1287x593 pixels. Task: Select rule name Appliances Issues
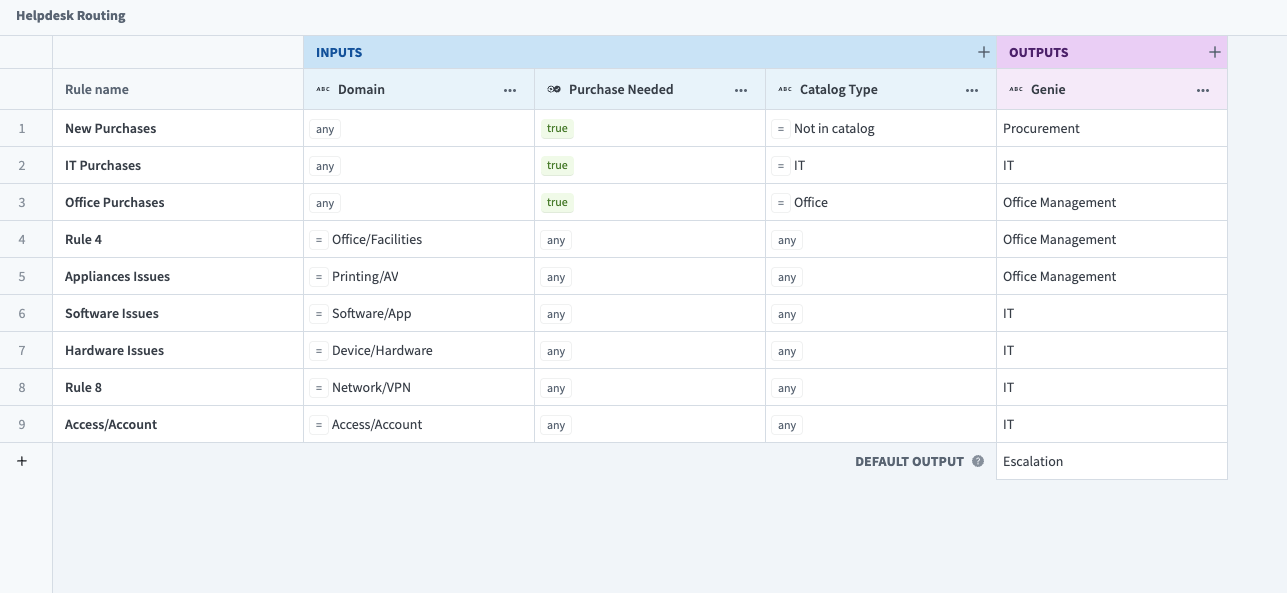[x=117, y=277]
